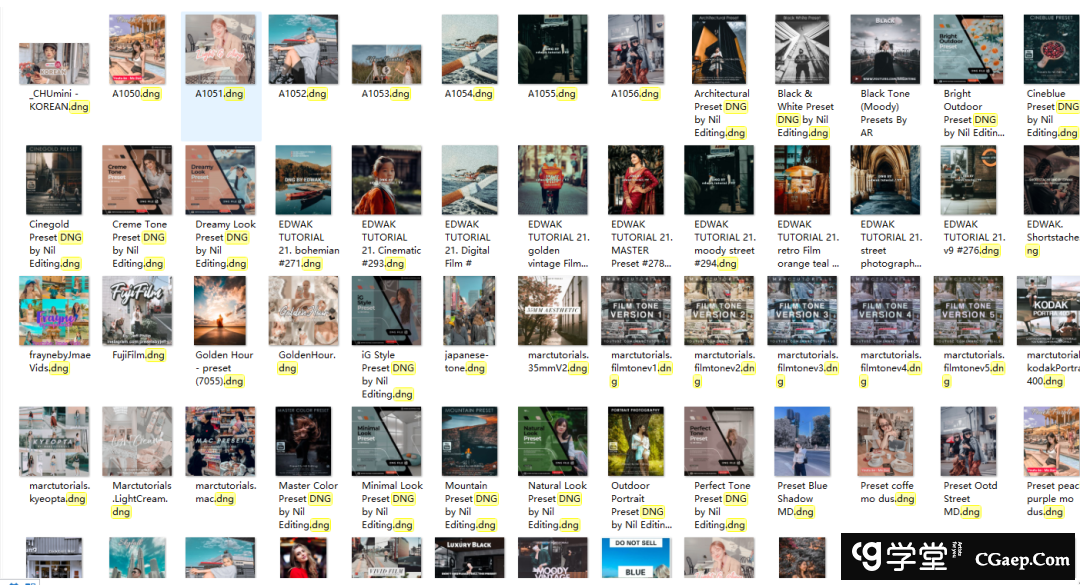Select the Dreamy Look Preset file
Image resolution: width=1080 pixels, height=585 pixels.
point(221,180)
